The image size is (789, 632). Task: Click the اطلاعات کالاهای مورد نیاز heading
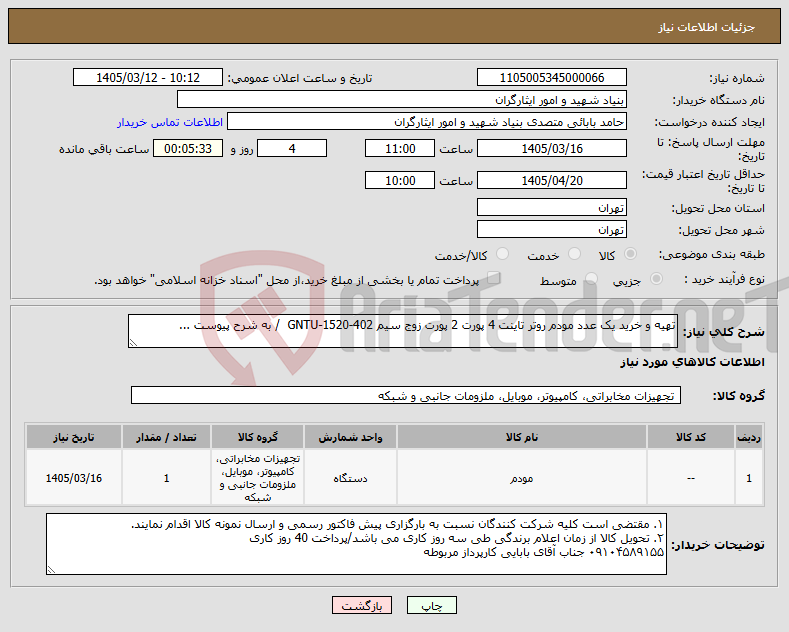click(692, 362)
